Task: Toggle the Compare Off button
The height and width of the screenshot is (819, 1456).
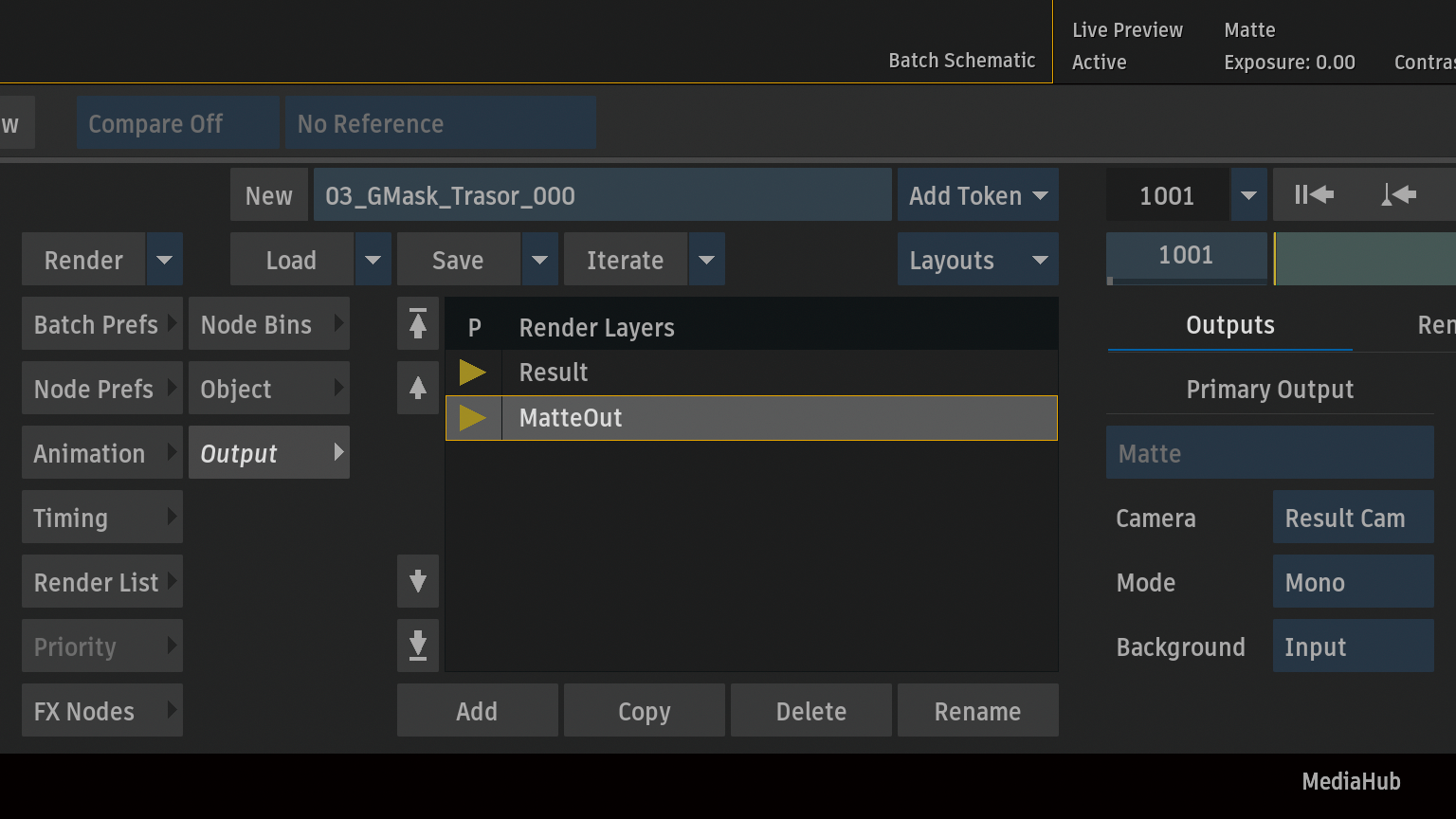Action: click(x=177, y=123)
